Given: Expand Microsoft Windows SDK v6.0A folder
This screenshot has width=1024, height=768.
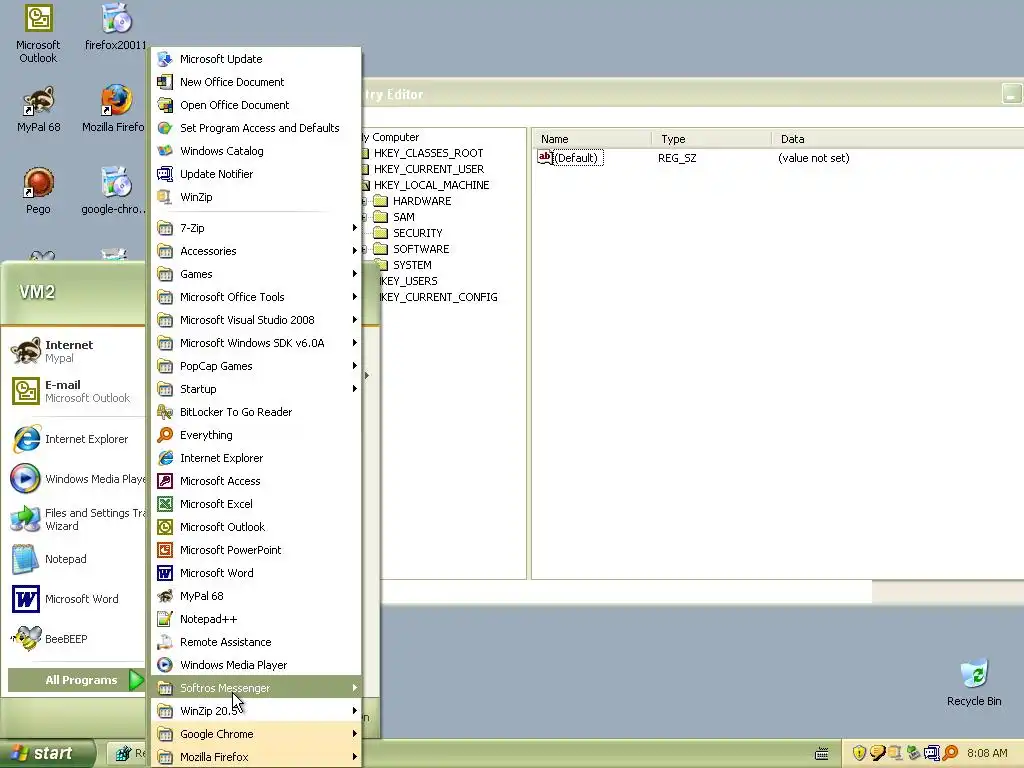Looking at the screenshot, I should pos(256,343).
